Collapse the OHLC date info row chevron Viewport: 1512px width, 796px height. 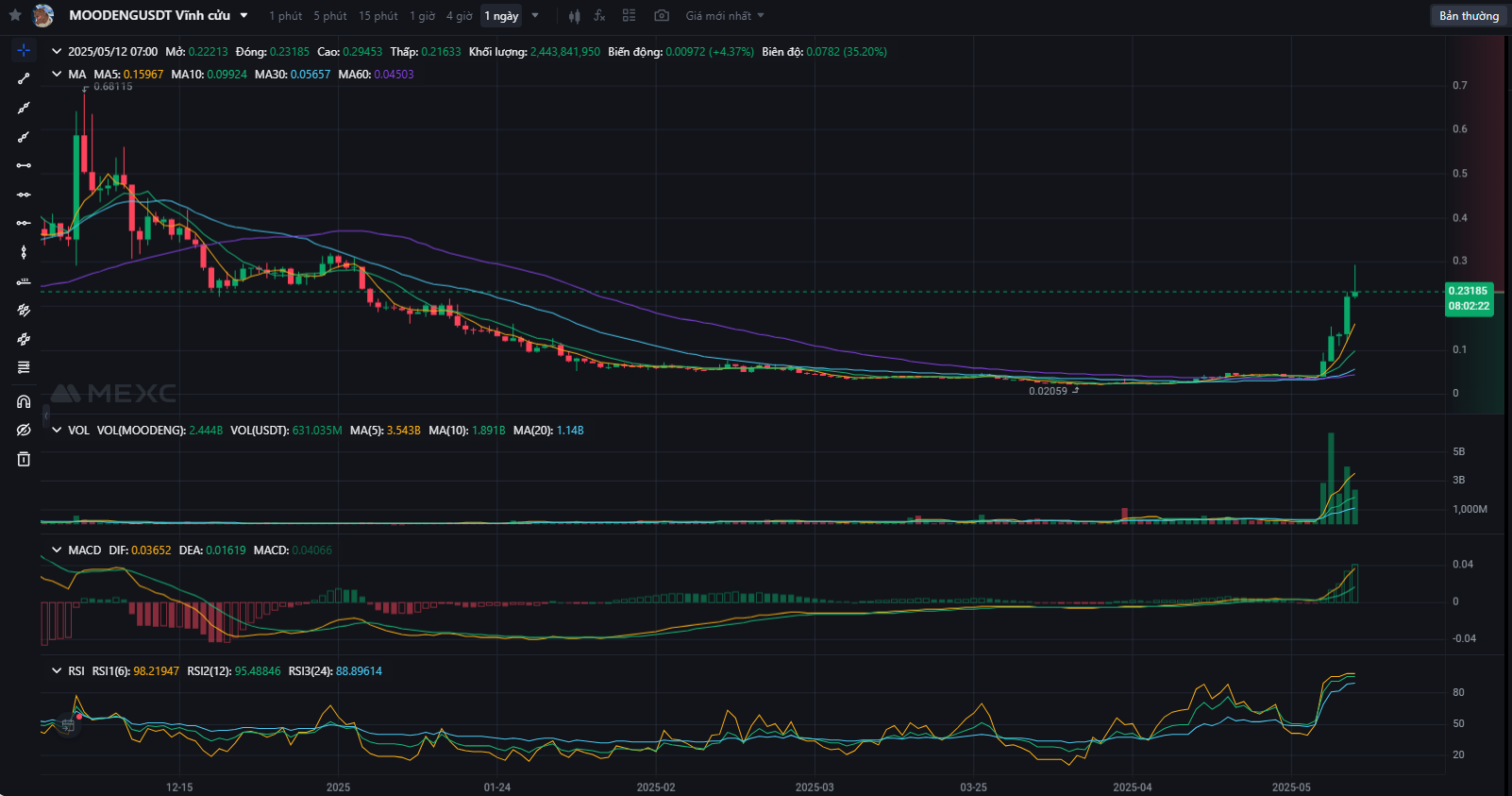point(57,52)
